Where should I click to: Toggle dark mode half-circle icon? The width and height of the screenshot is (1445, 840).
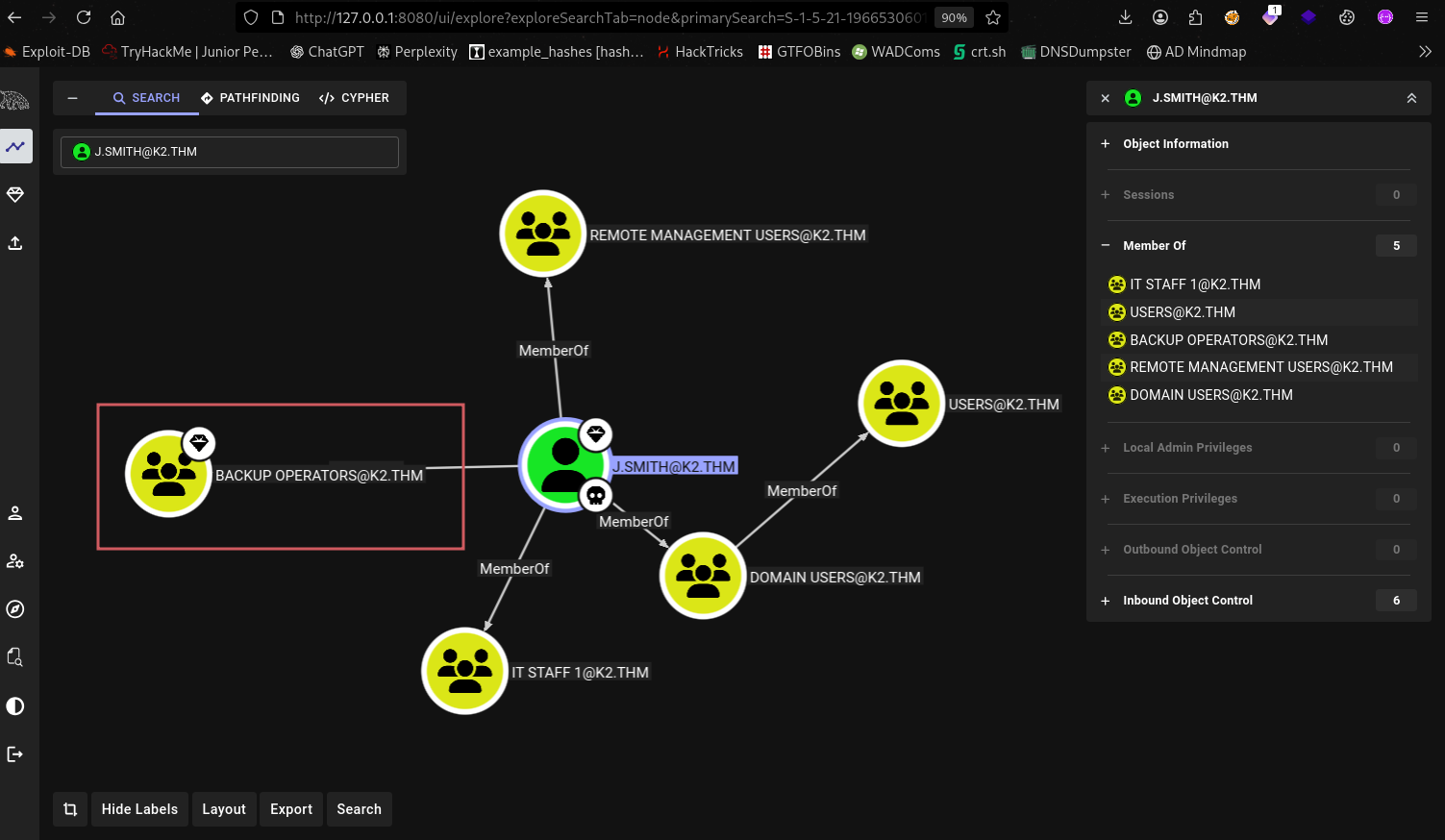click(x=15, y=706)
